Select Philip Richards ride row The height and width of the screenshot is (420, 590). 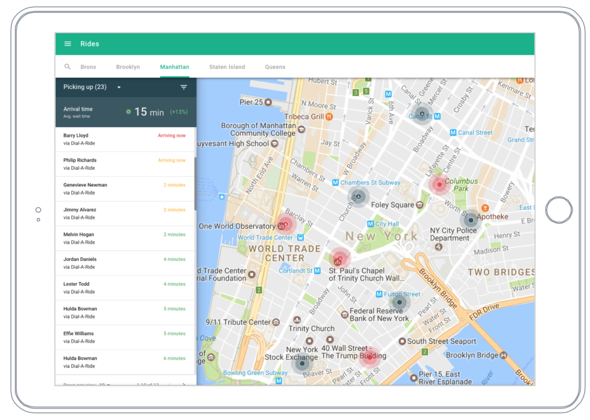(x=126, y=164)
